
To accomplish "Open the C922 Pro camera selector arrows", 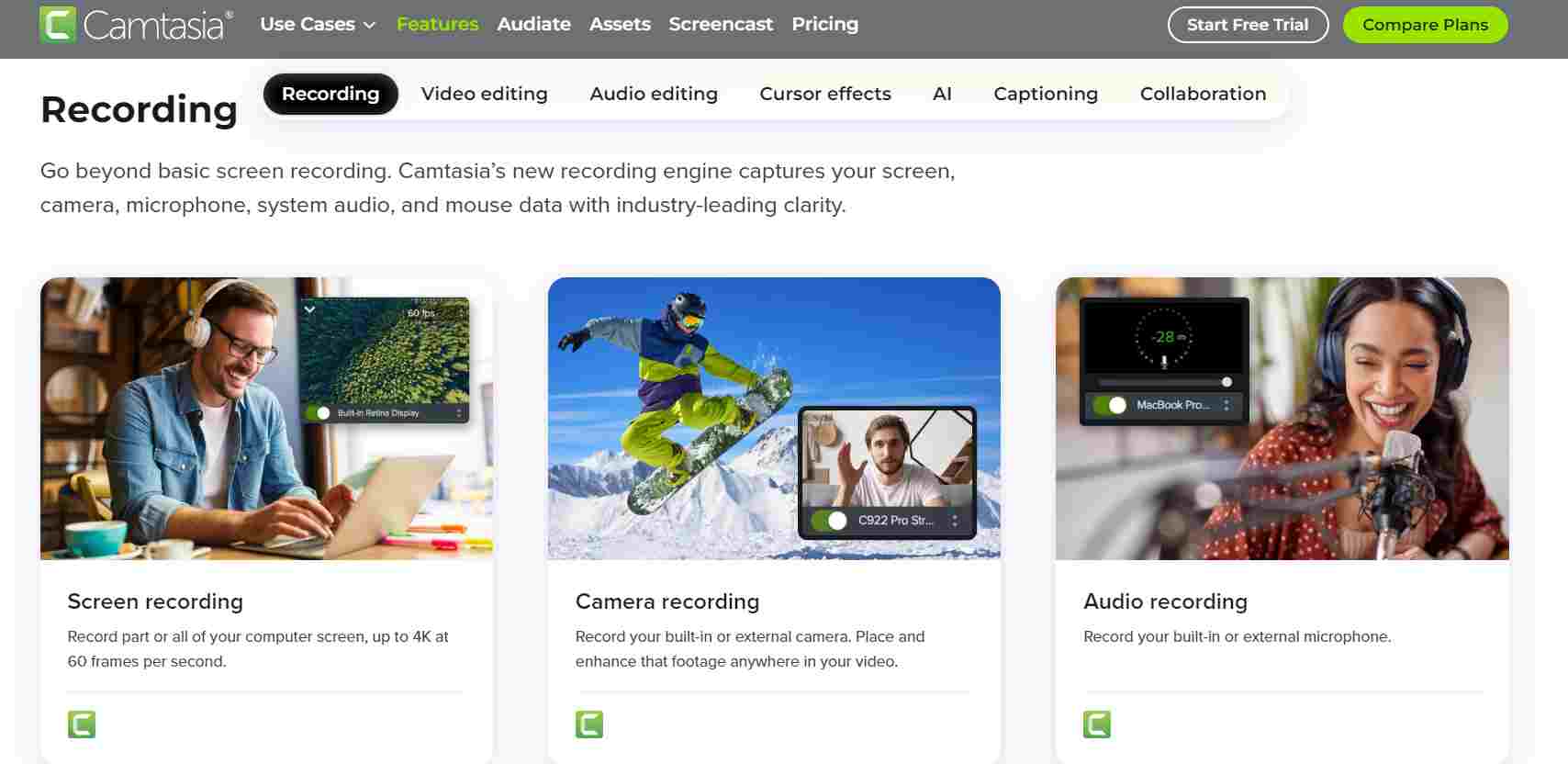I will 955,521.
